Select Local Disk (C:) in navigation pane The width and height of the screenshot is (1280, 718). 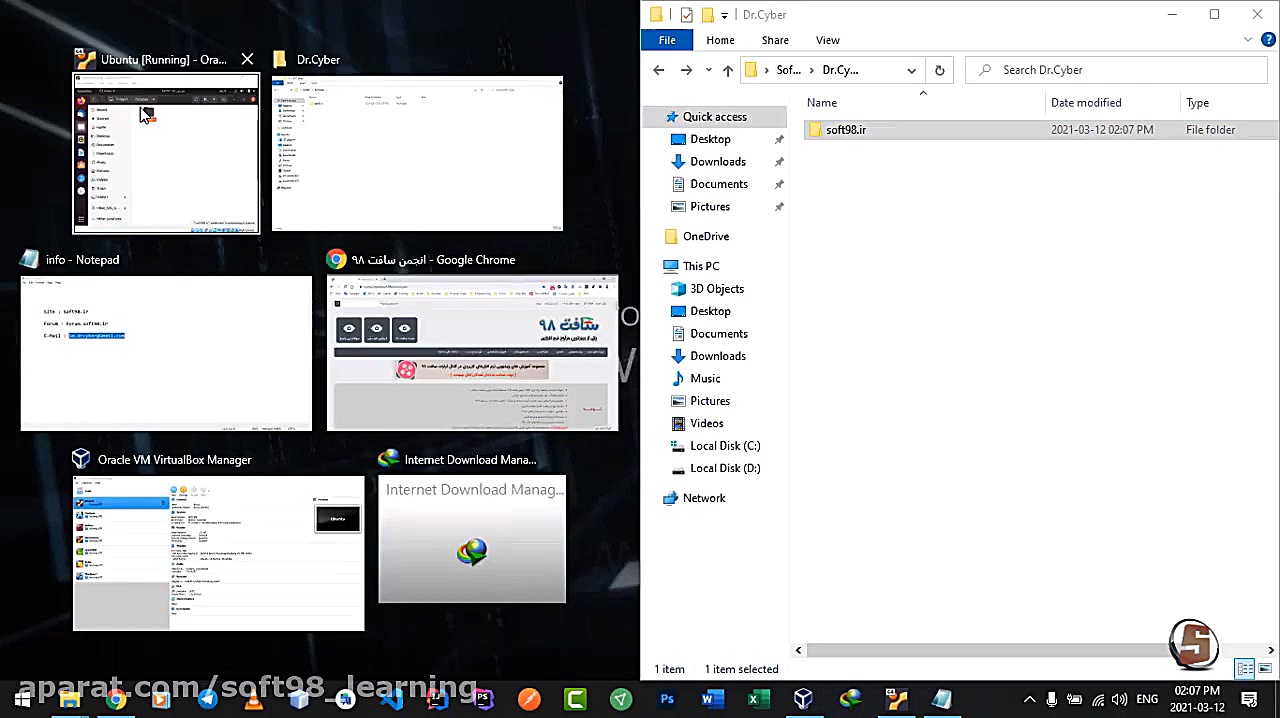(x=724, y=446)
